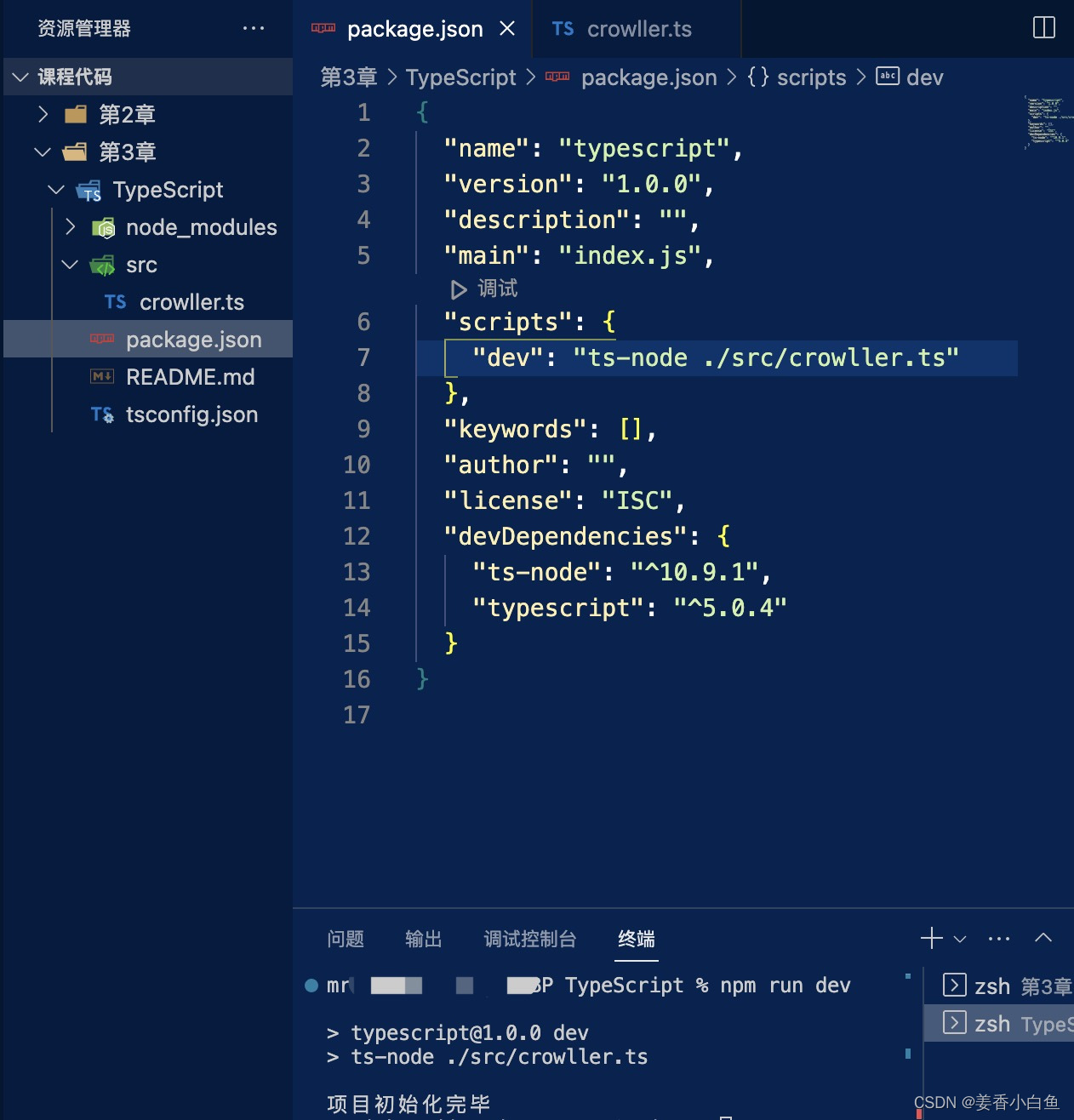The width and height of the screenshot is (1074, 1120).
Task: Click the terminal icon of zsh TypeScript
Action: tap(955, 1022)
